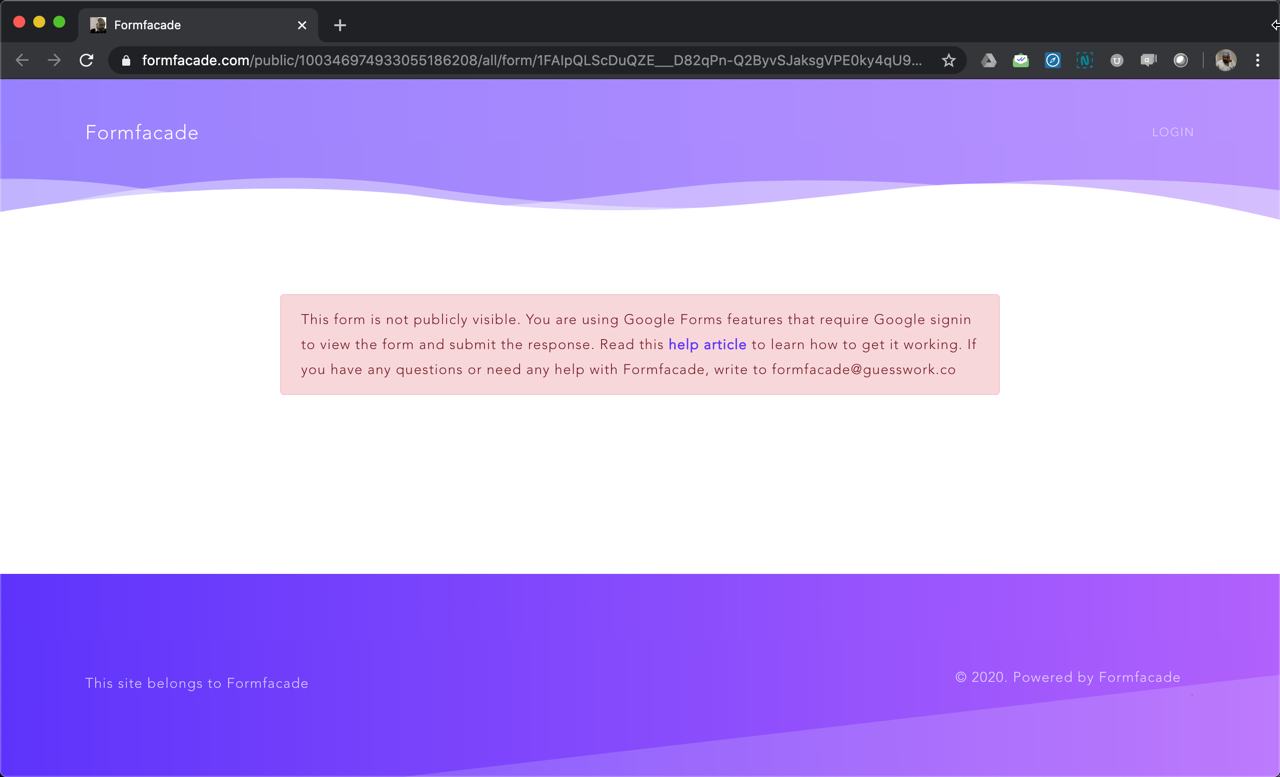Image resolution: width=1280 pixels, height=777 pixels.
Task: Open the Chrome profile avatar
Action: 1225,60
